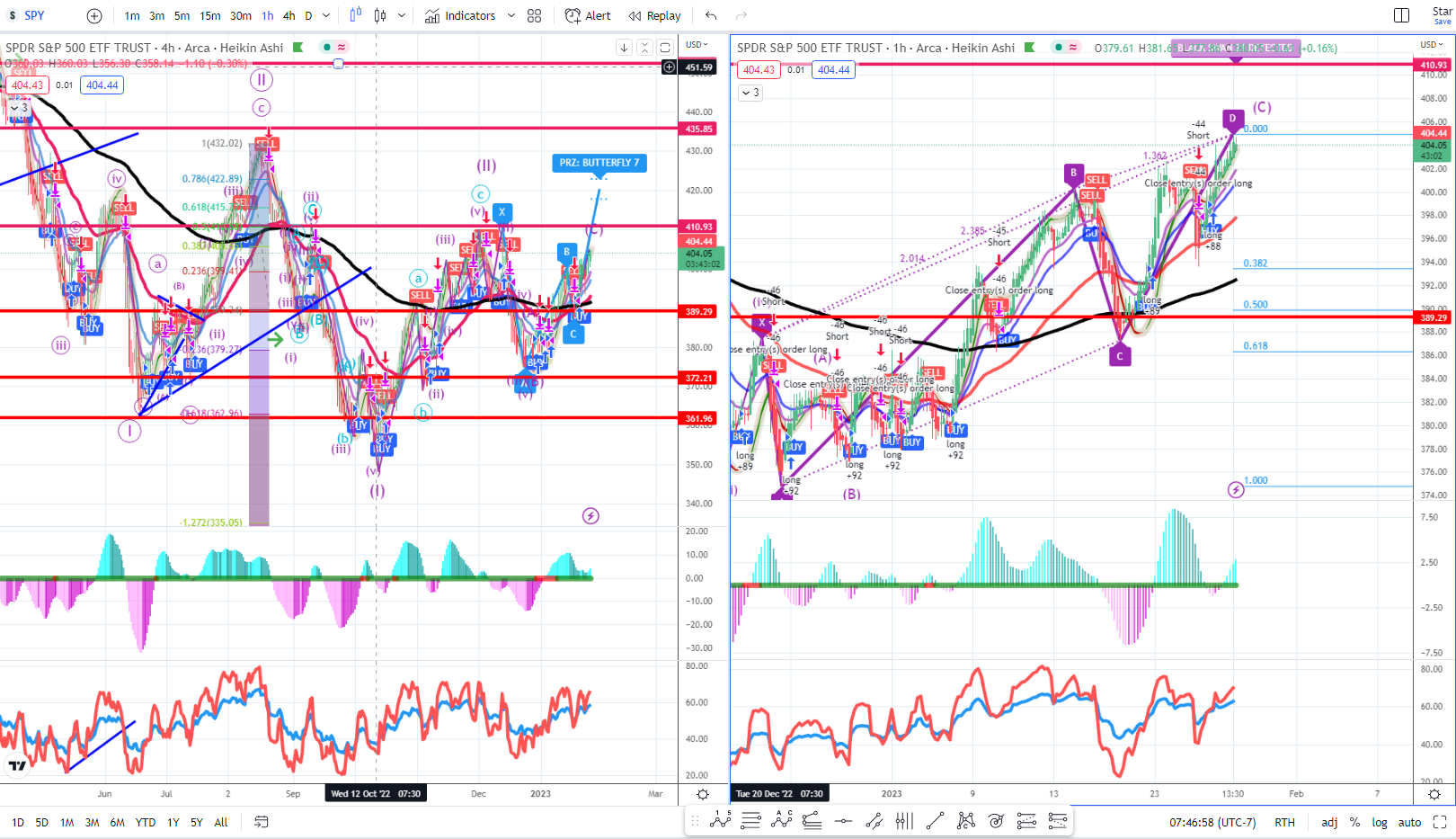Screen dimensions: 1456x839
Task: Select the 1h timeframe
Action: tap(268, 15)
